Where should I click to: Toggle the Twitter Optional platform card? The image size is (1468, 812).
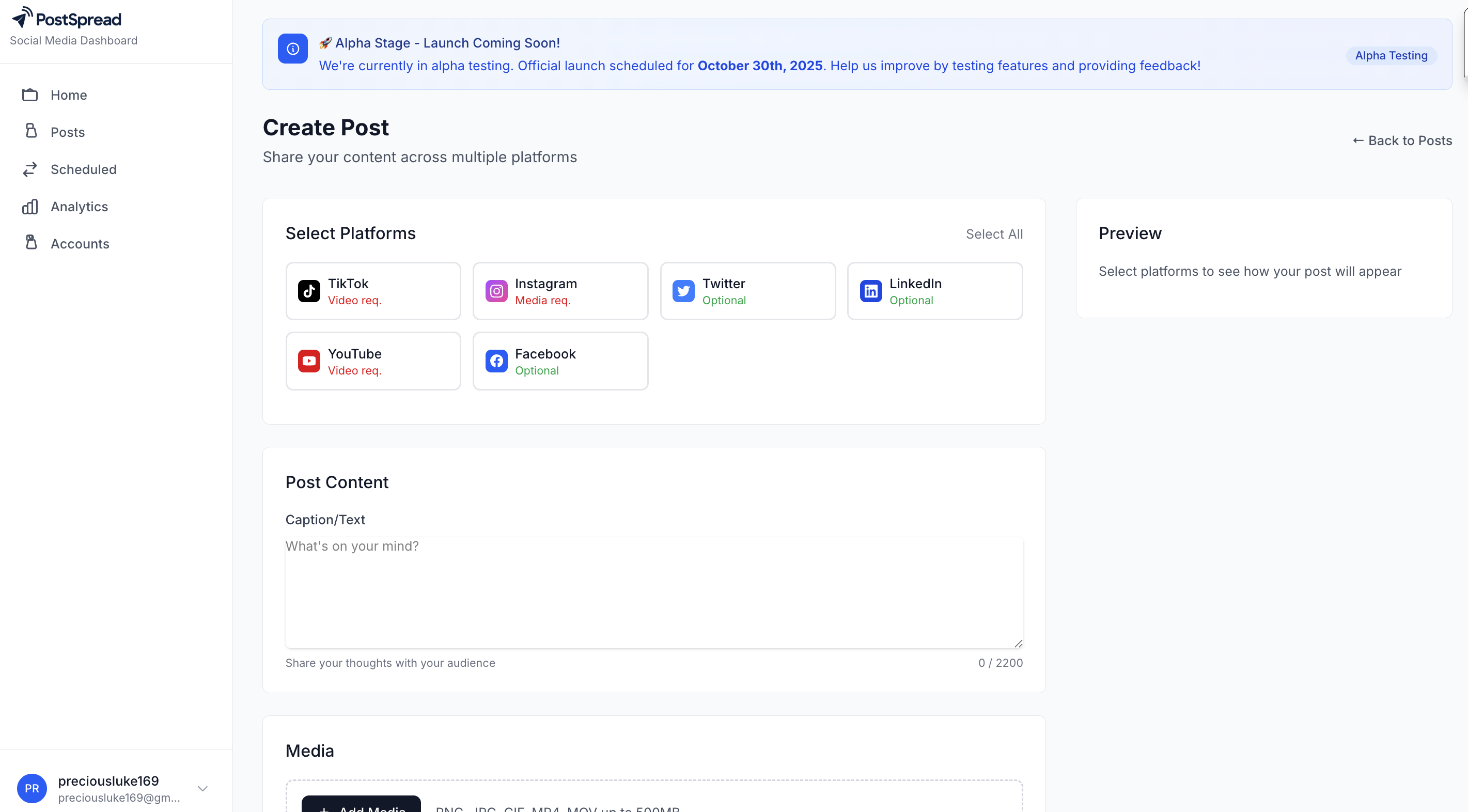pos(747,291)
